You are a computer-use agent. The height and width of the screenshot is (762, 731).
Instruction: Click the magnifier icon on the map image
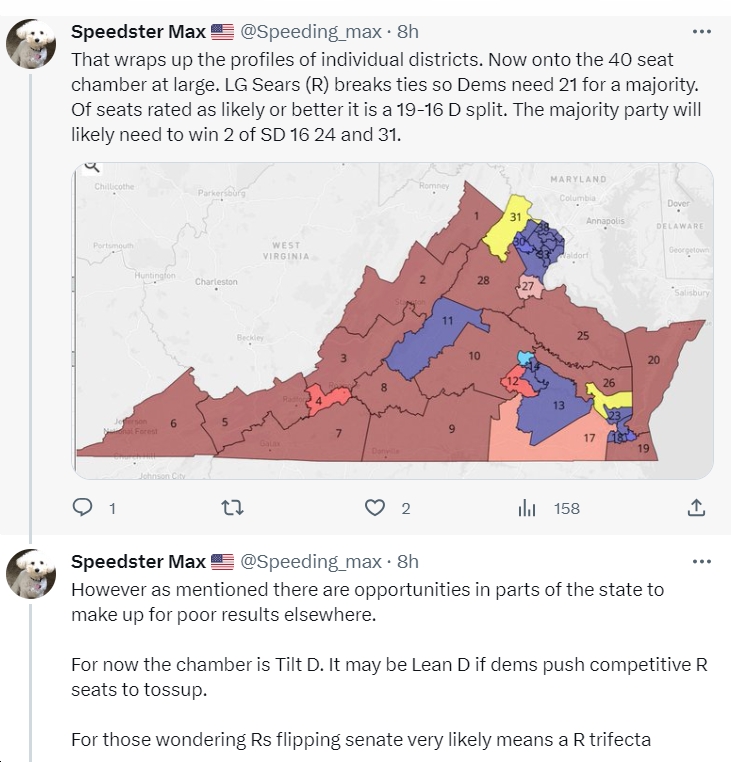click(x=92, y=167)
